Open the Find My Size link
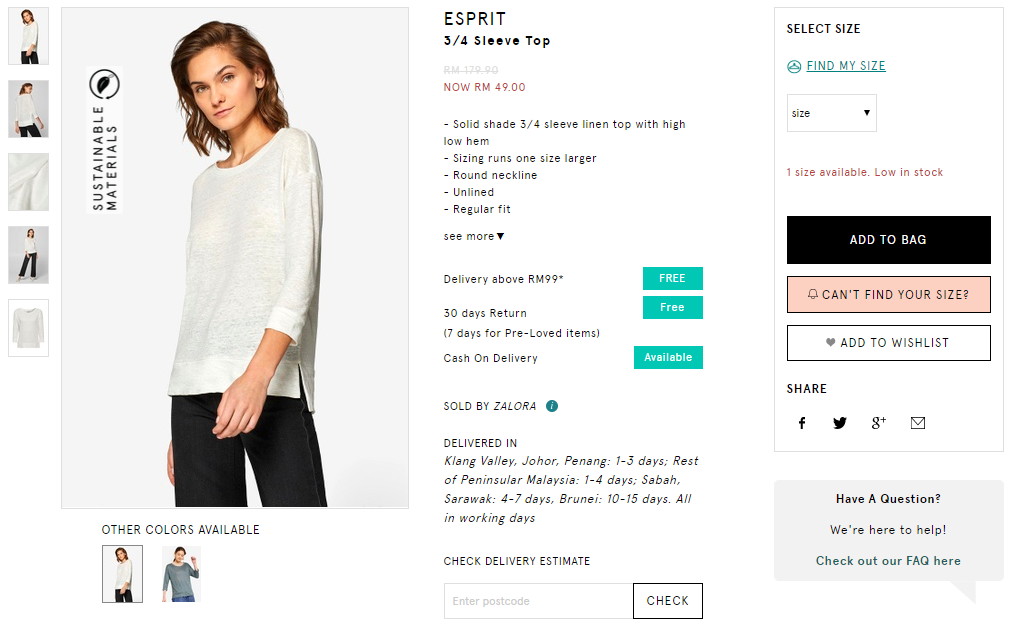1013x633 pixels. 846,66
